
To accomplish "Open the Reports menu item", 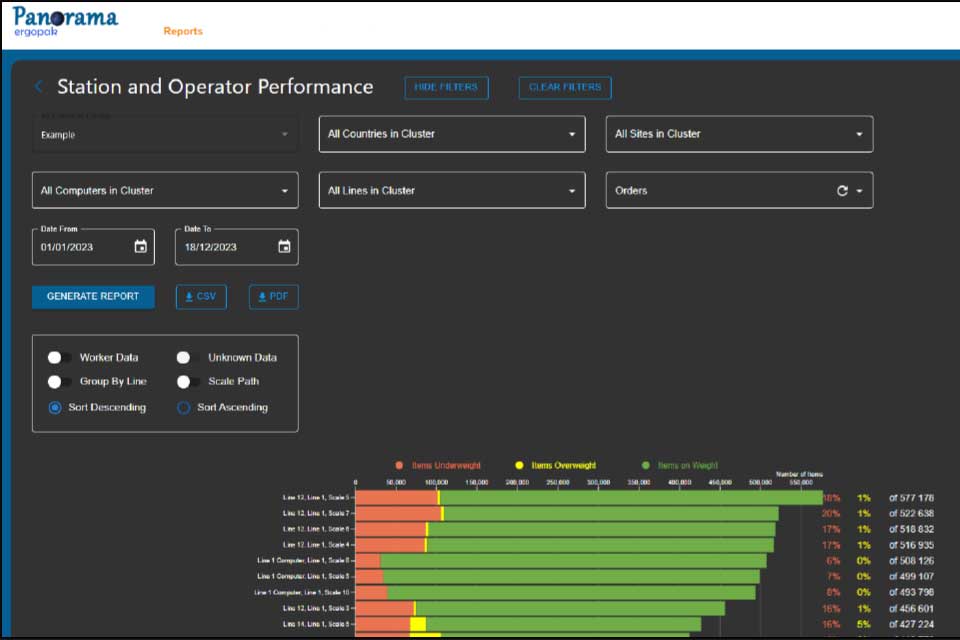I will click(182, 31).
